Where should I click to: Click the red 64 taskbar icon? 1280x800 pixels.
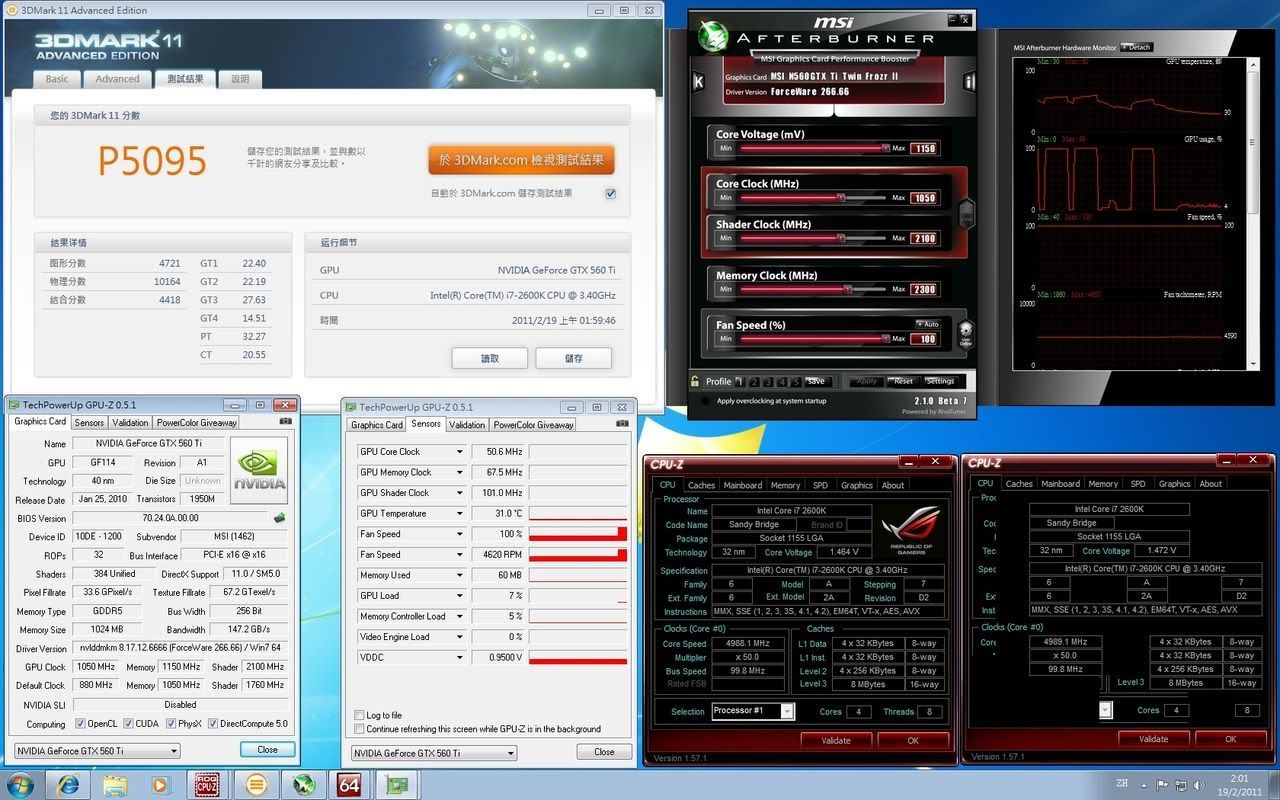click(x=349, y=784)
